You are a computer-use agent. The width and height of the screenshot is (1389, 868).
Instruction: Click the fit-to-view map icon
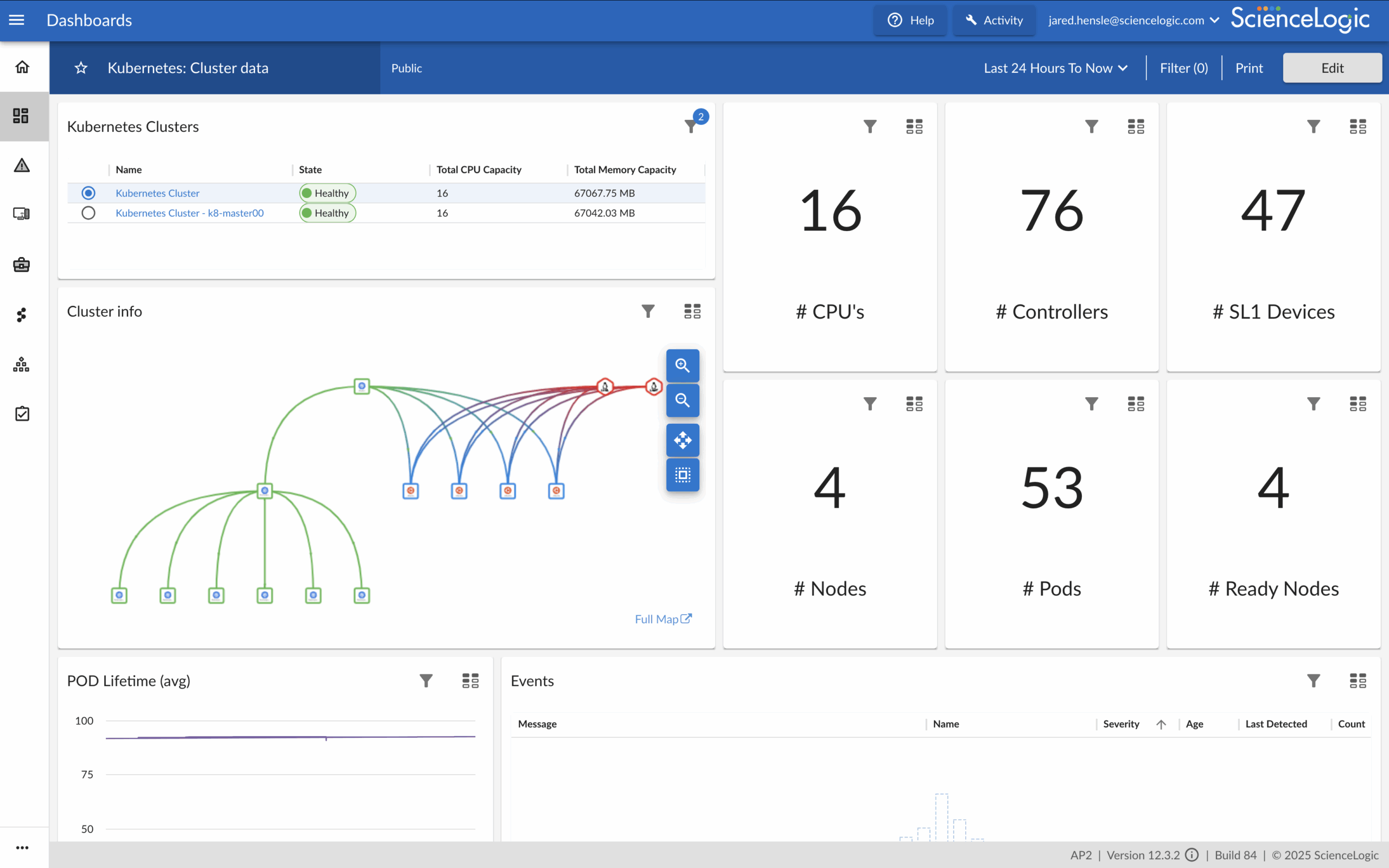tap(683, 475)
